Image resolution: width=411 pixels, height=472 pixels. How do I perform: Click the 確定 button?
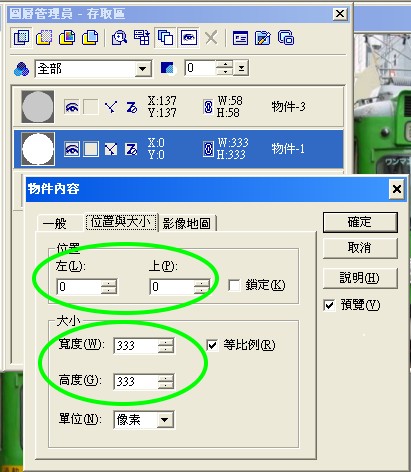click(360, 222)
